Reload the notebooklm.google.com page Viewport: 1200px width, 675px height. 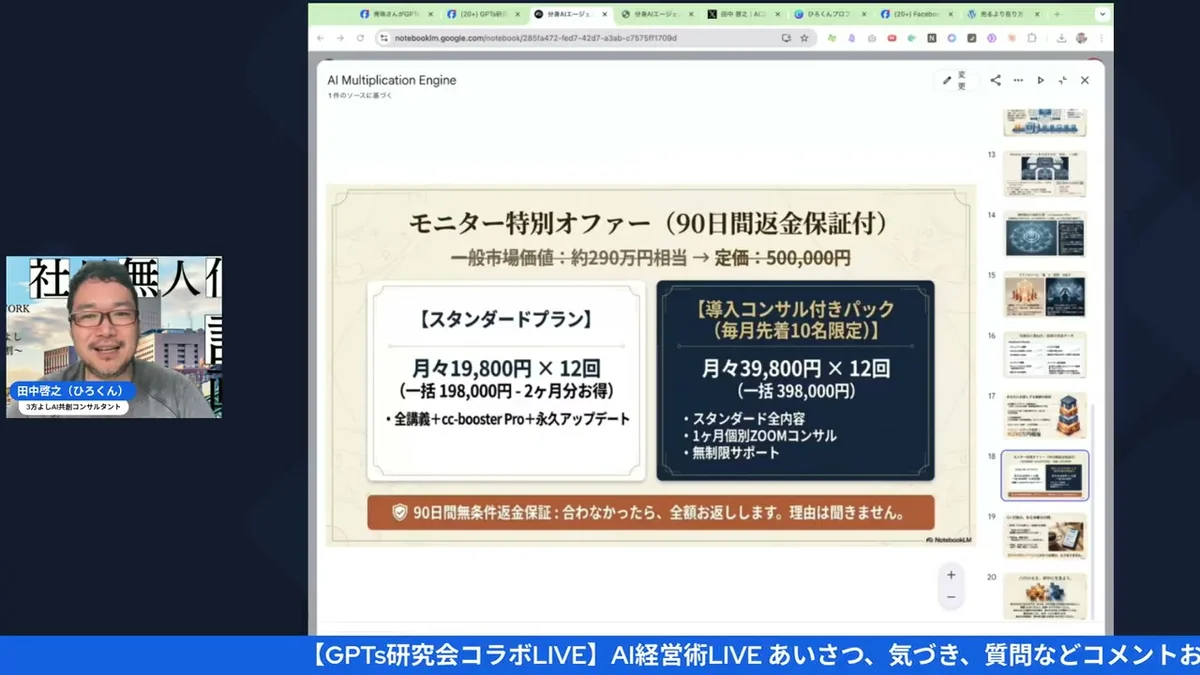coord(359,38)
